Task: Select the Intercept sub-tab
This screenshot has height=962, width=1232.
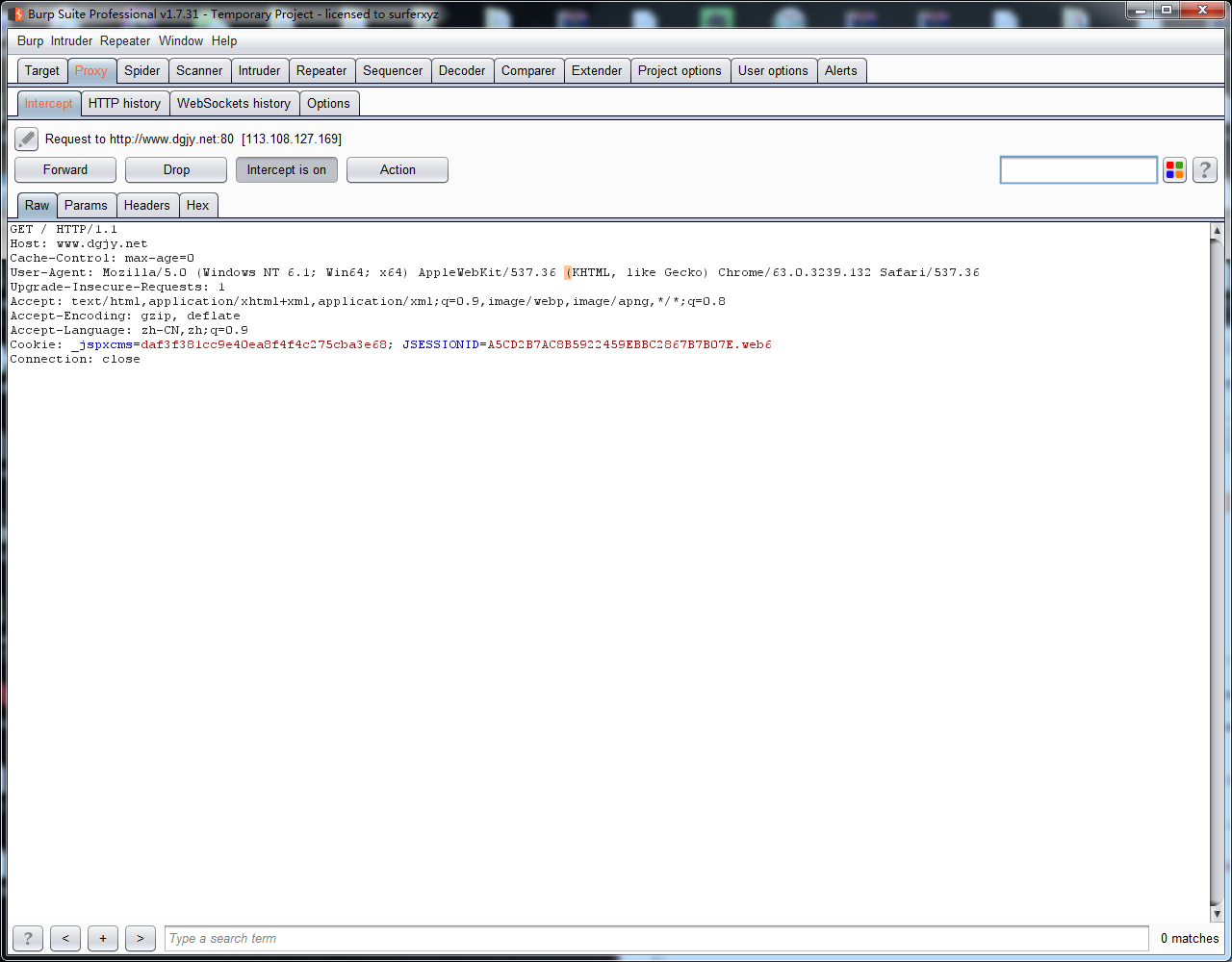Action: point(48,104)
